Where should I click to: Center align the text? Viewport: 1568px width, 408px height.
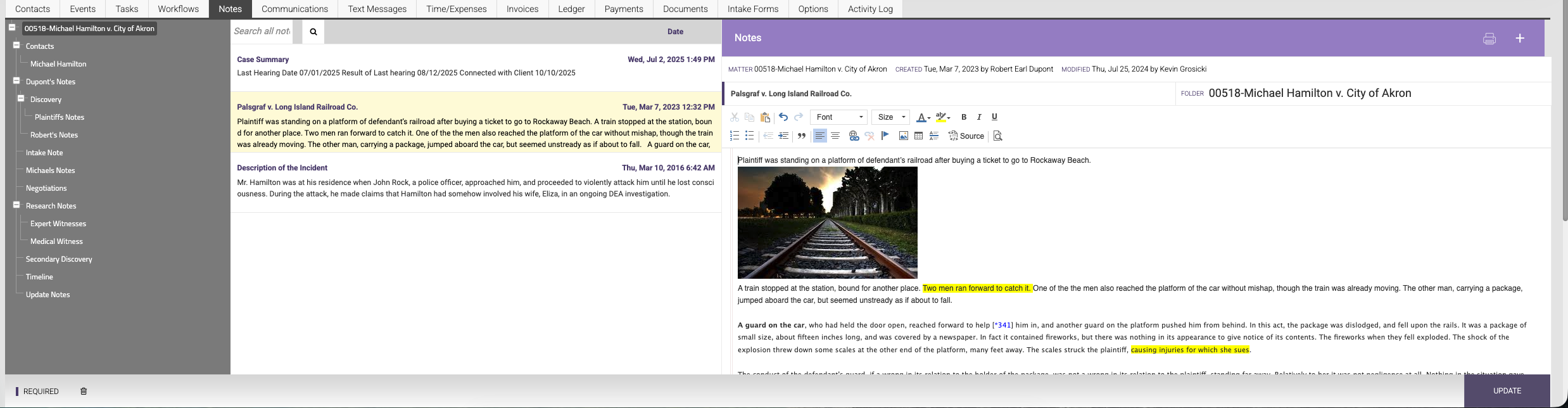[835, 136]
